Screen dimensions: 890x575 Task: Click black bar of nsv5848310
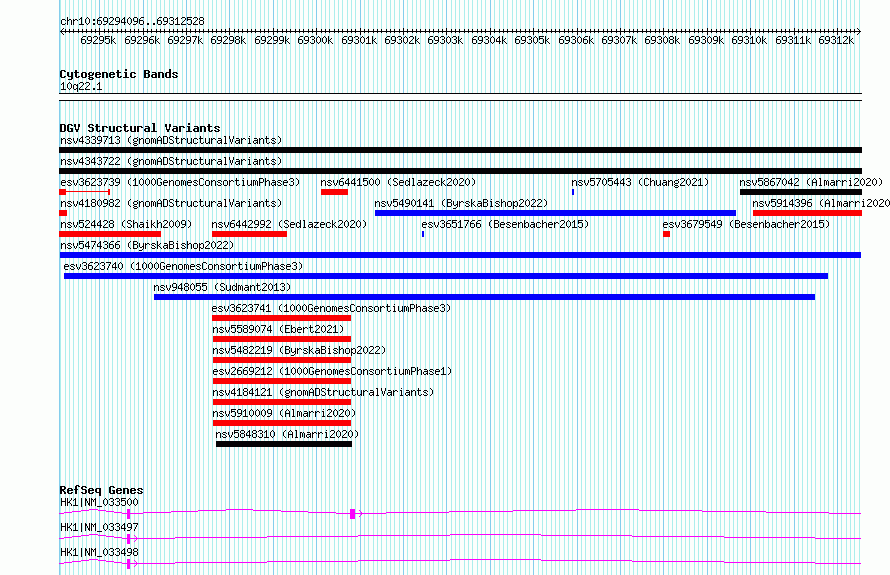284,444
